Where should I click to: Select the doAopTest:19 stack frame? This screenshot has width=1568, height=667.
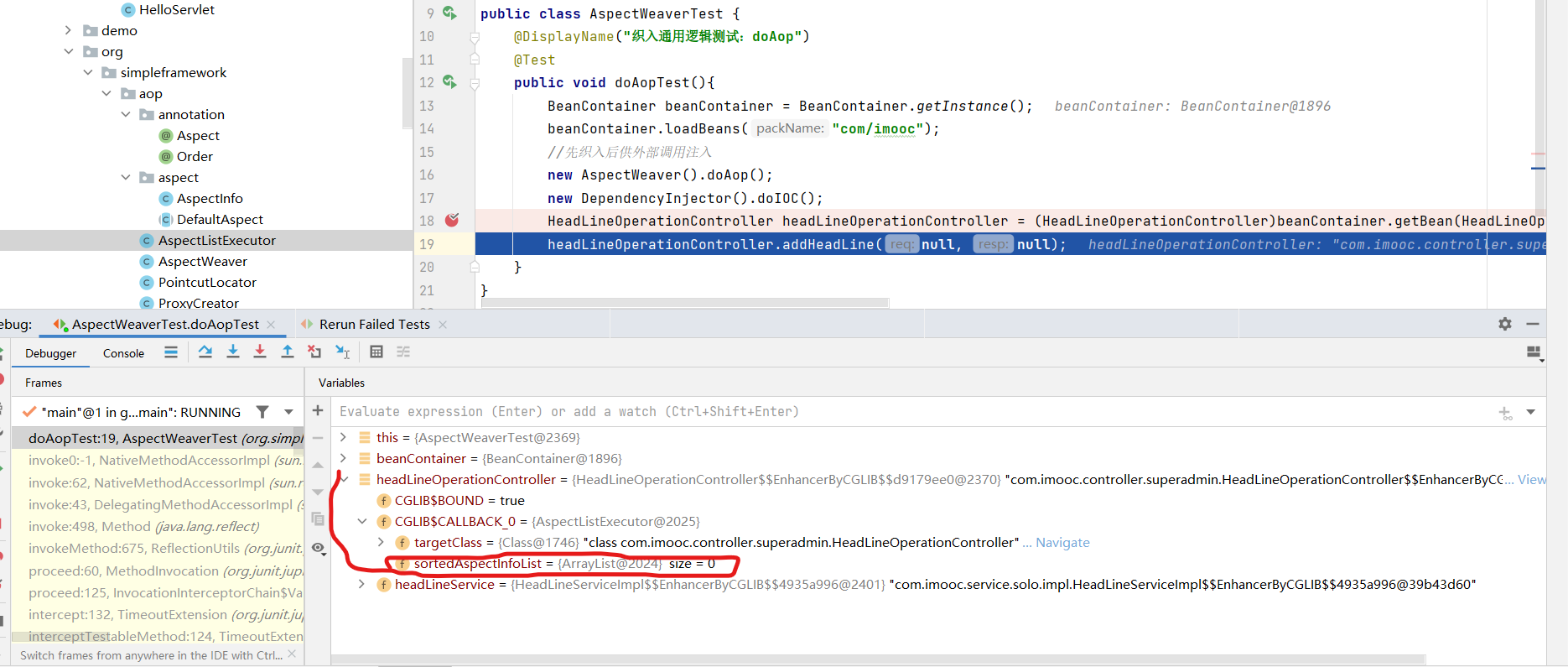pos(157,438)
